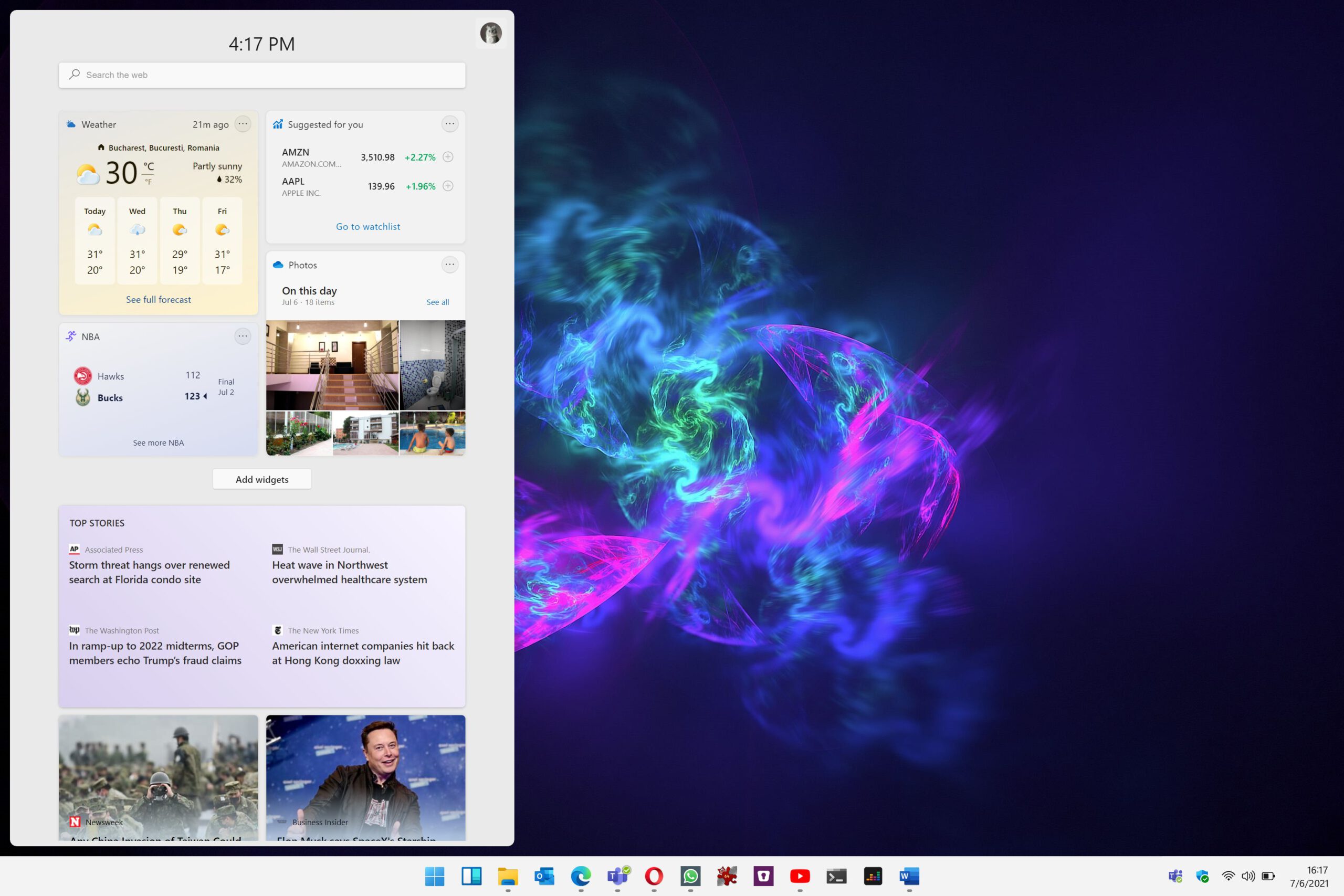Viewport: 1344px width, 896px height.
Task: Add AMZN stock to watchlist
Action: coord(448,157)
